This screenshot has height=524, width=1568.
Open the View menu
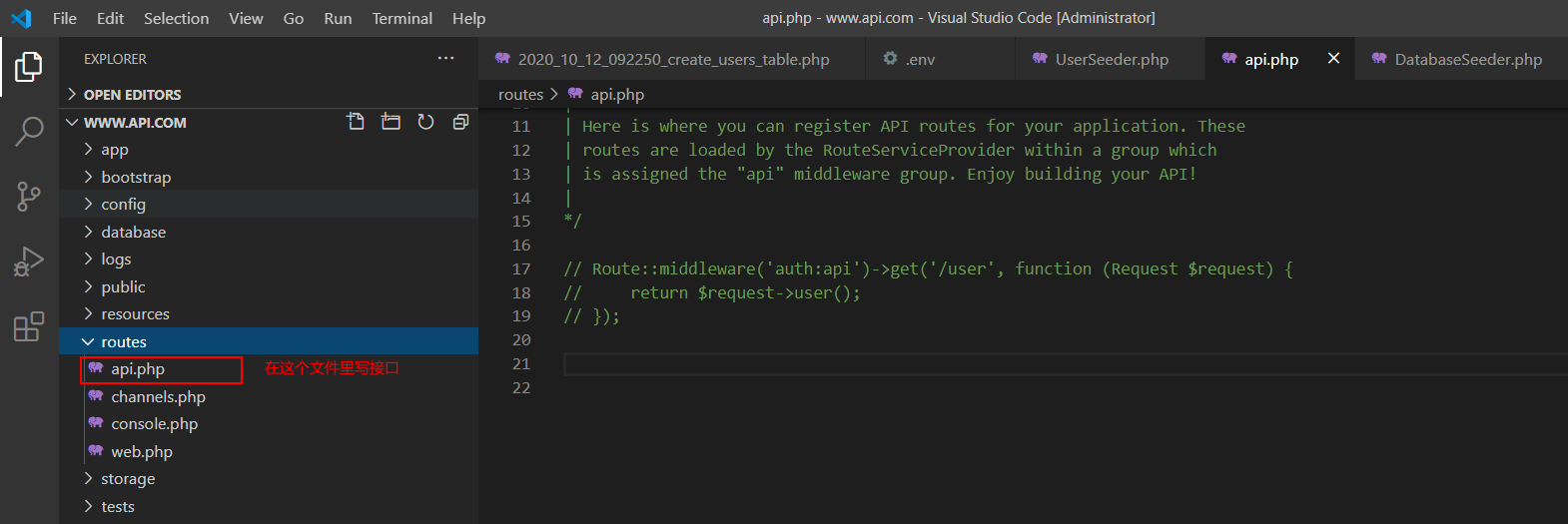point(246,18)
